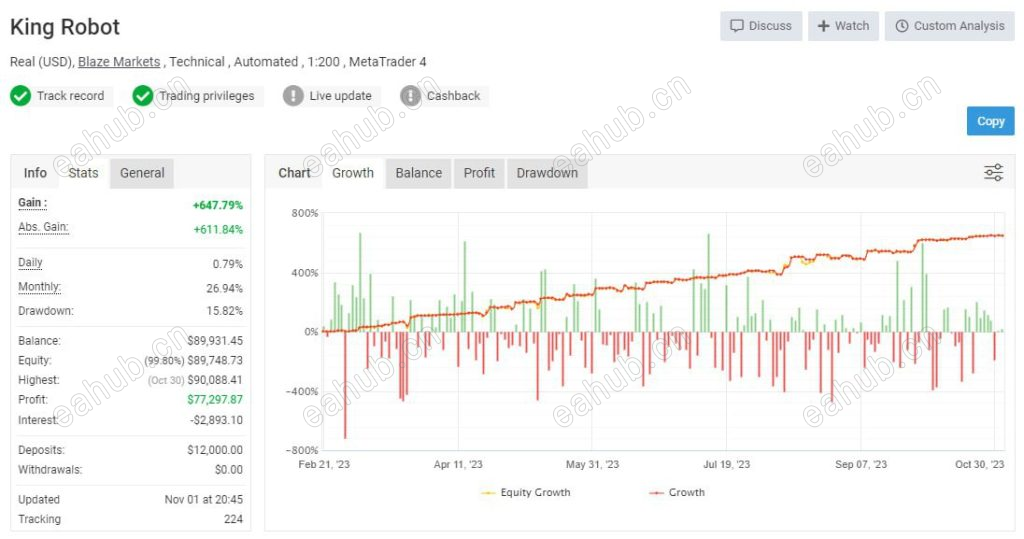Switch to the Stats tab
This screenshot has width=1024, height=539.
(x=84, y=173)
